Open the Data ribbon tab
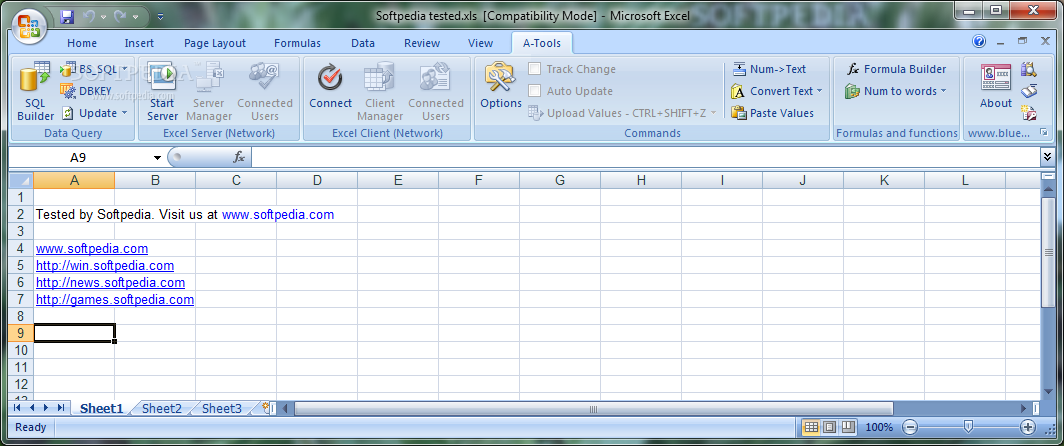 (x=363, y=43)
